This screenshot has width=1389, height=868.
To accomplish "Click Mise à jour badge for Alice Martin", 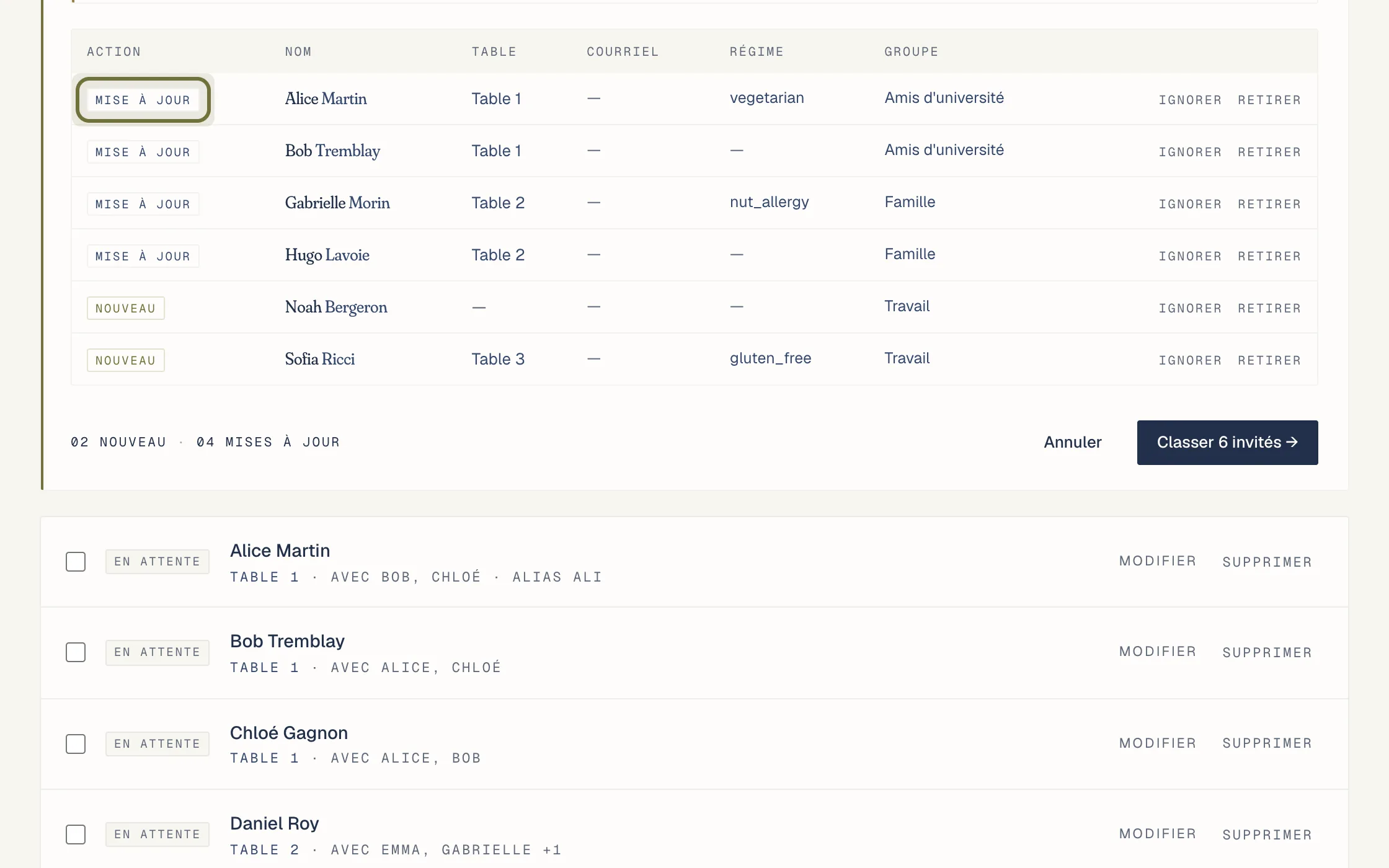I will 143,100.
